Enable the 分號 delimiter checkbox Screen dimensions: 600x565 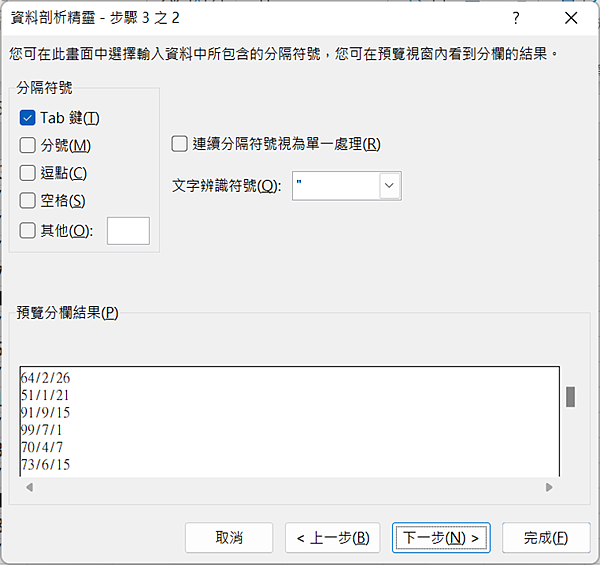click(28, 145)
